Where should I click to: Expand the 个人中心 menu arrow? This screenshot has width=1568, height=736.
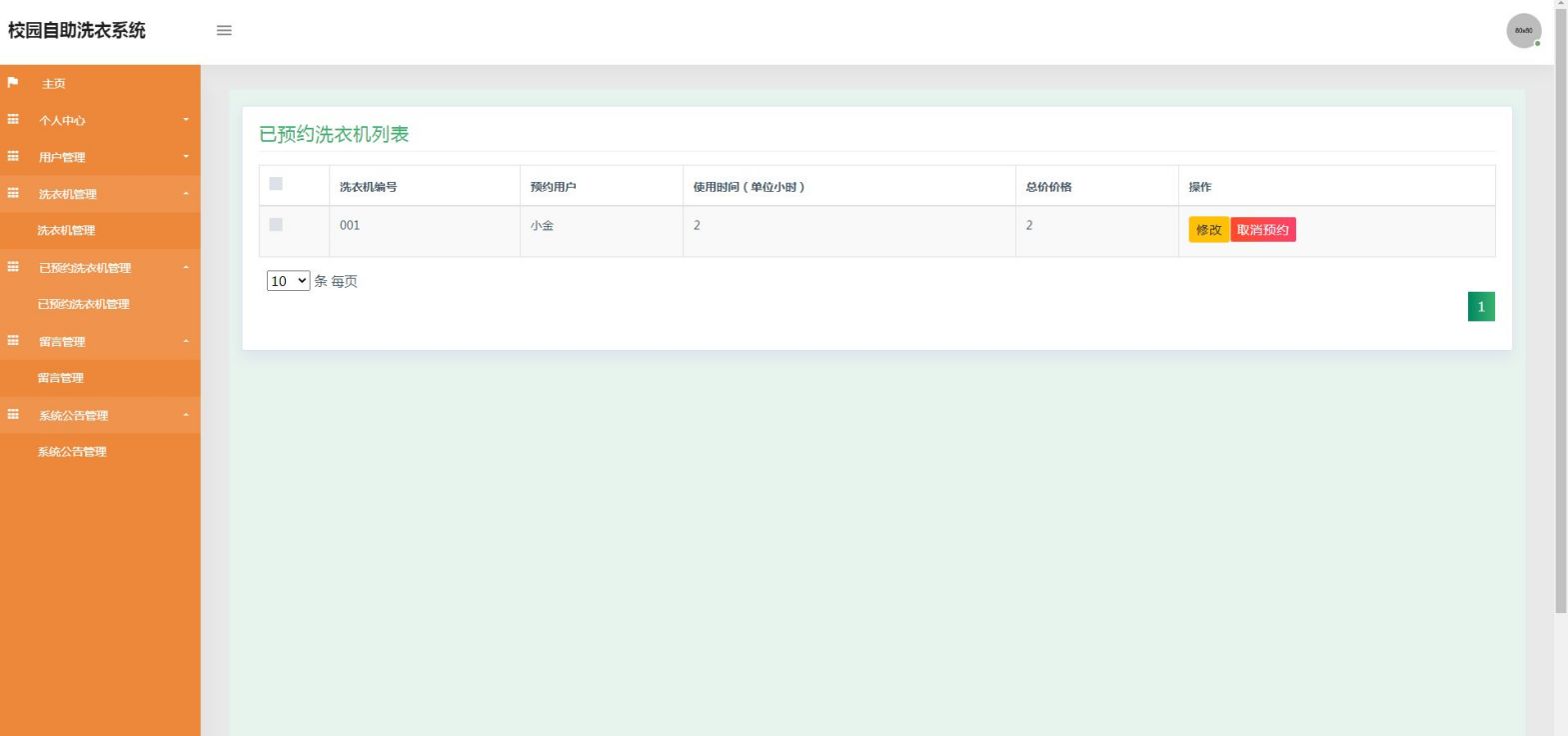click(x=186, y=120)
